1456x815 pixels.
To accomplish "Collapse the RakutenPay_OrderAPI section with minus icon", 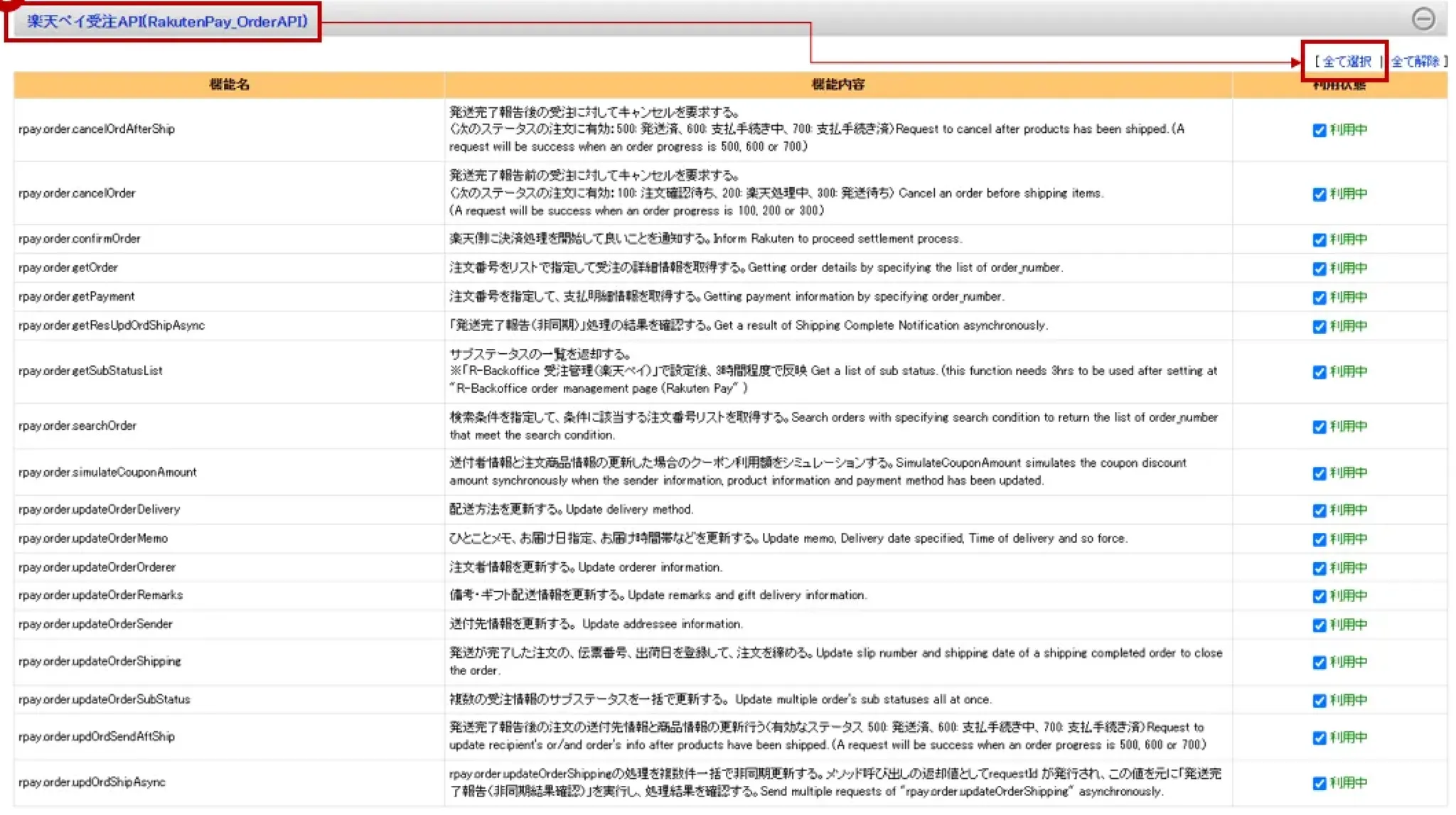I will pyautogui.click(x=1423, y=18).
